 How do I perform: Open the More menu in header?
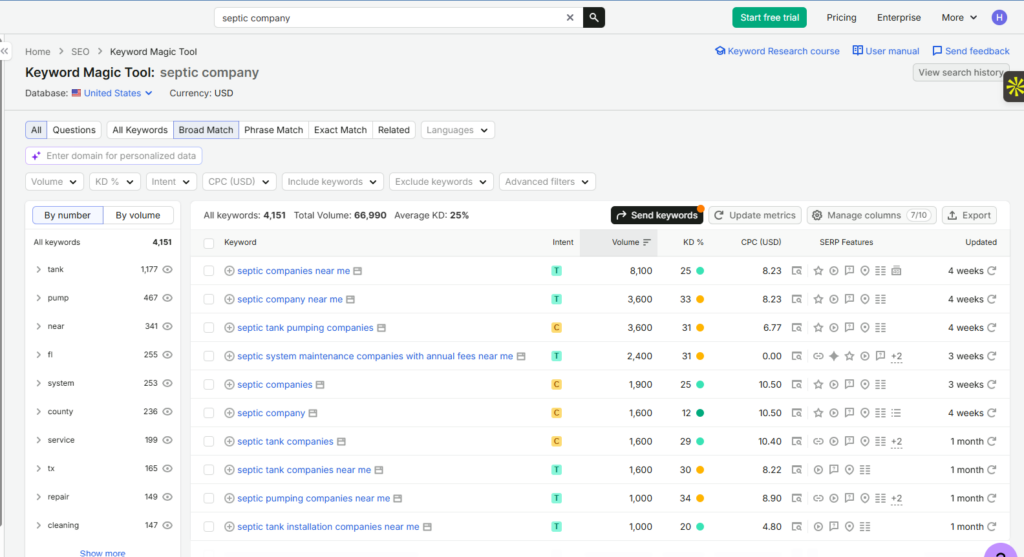tap(959, 18)
